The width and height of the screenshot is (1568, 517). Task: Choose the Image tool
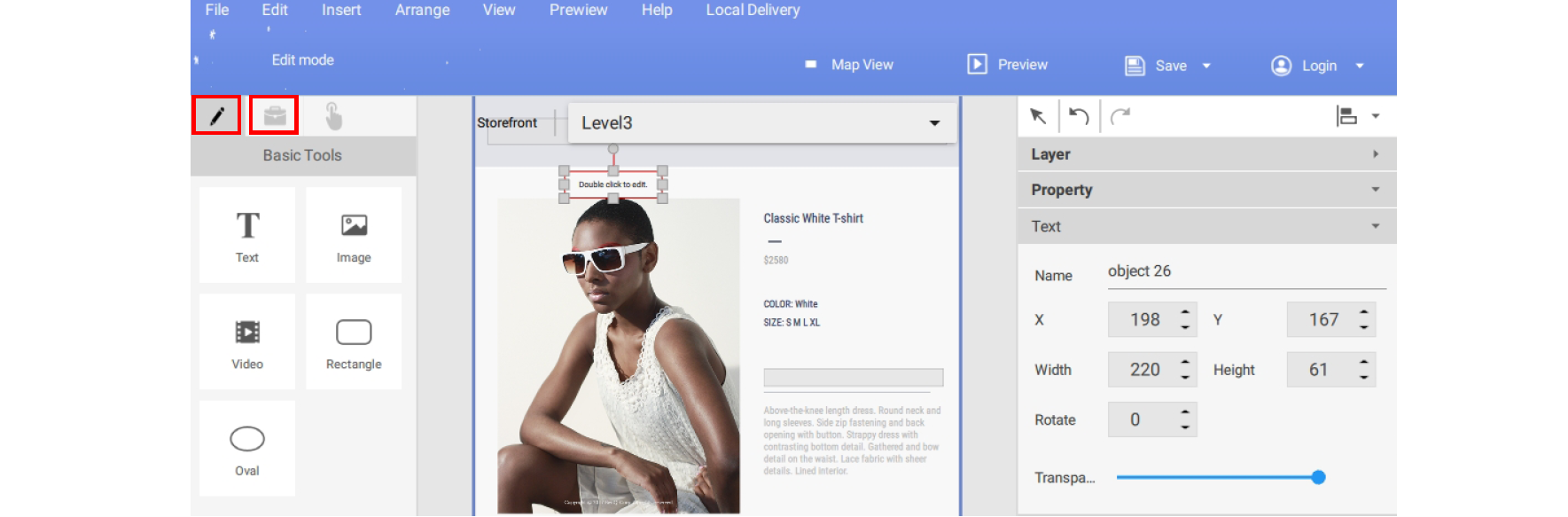(354, 235)
